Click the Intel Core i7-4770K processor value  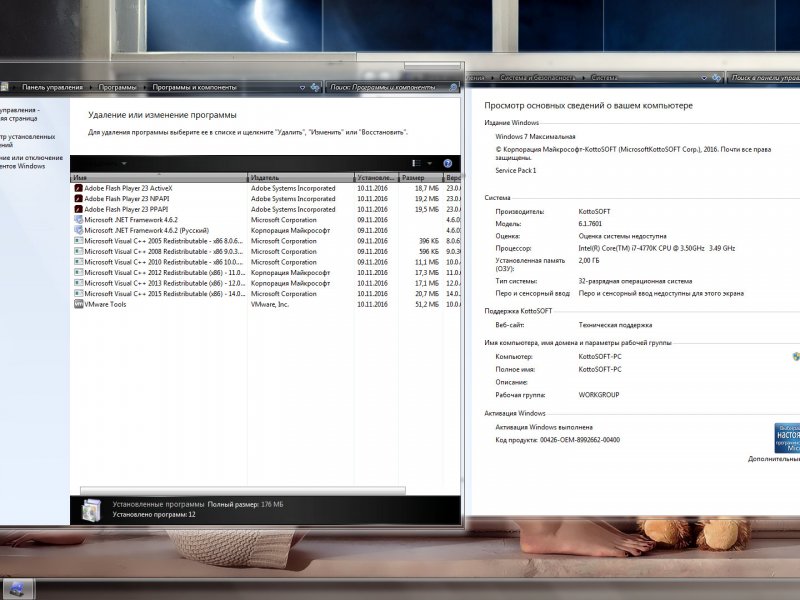click(657, 248)
